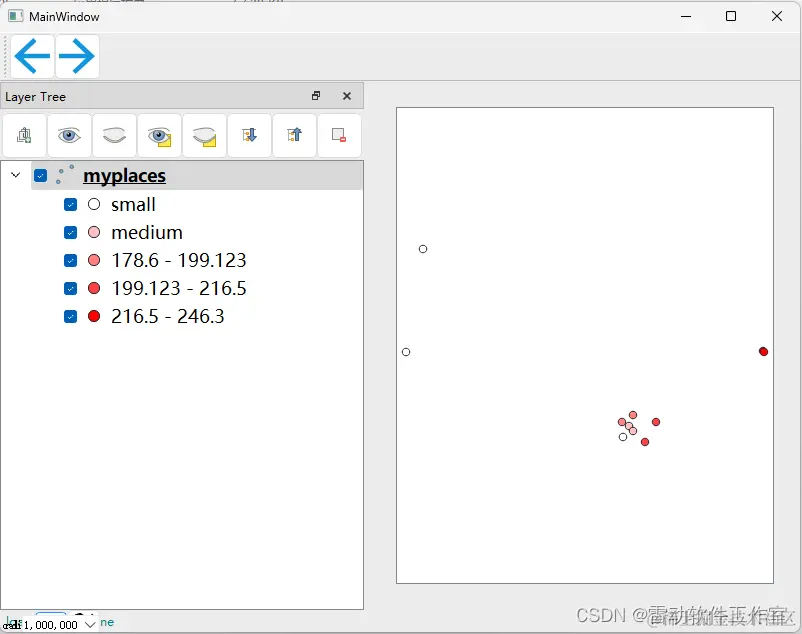Click the Show All Layers open-eye icon
The width and height of the screenshot is (802, 634).
tap(69, 135)
